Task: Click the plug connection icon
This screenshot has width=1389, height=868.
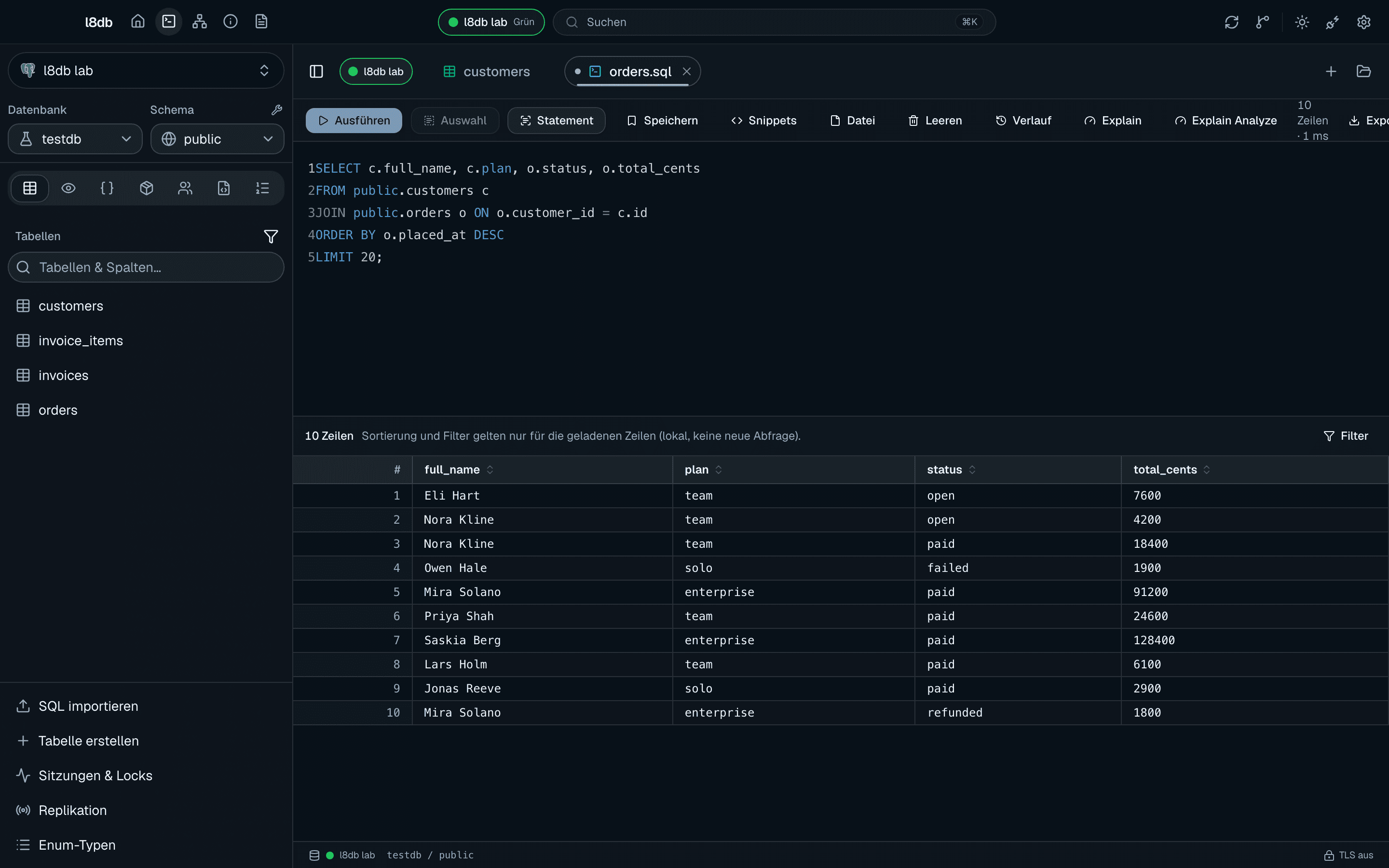Action: click(x=1333, y=22)
